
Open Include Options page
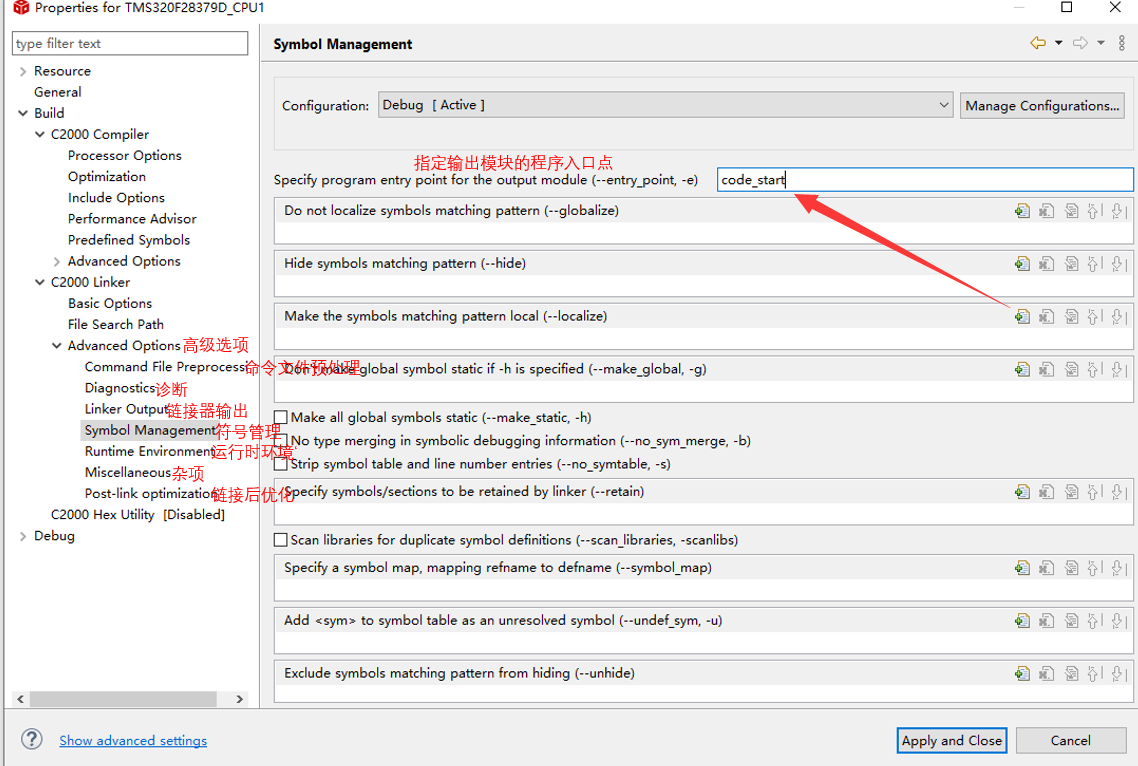(x=116, y=197)
